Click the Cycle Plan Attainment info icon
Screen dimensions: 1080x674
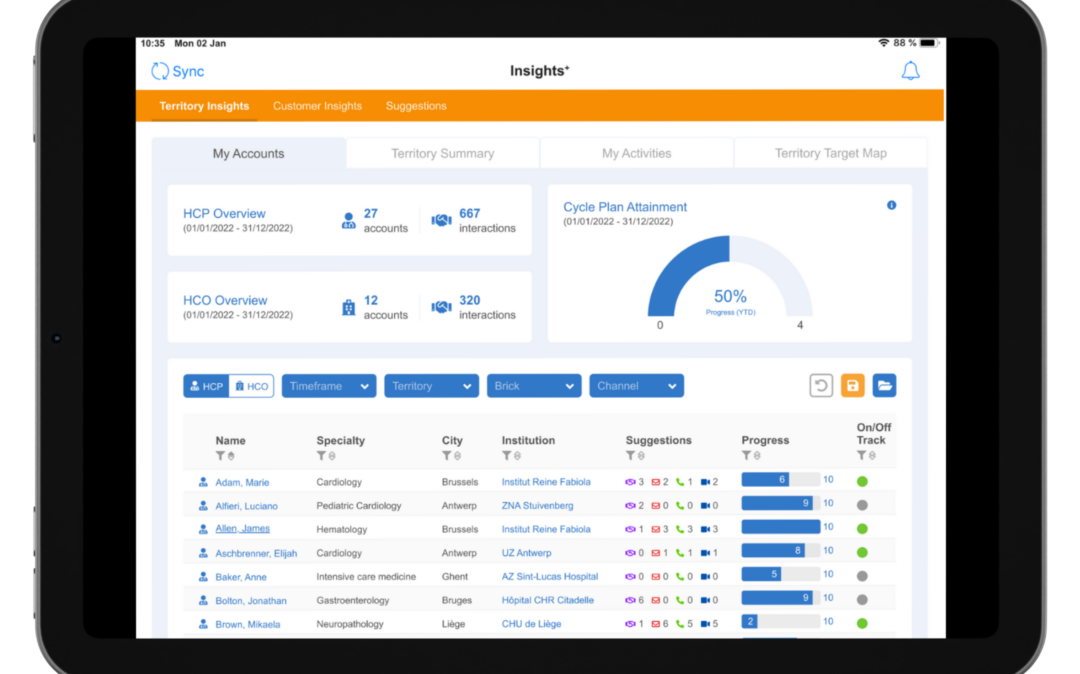click(891, 205)
